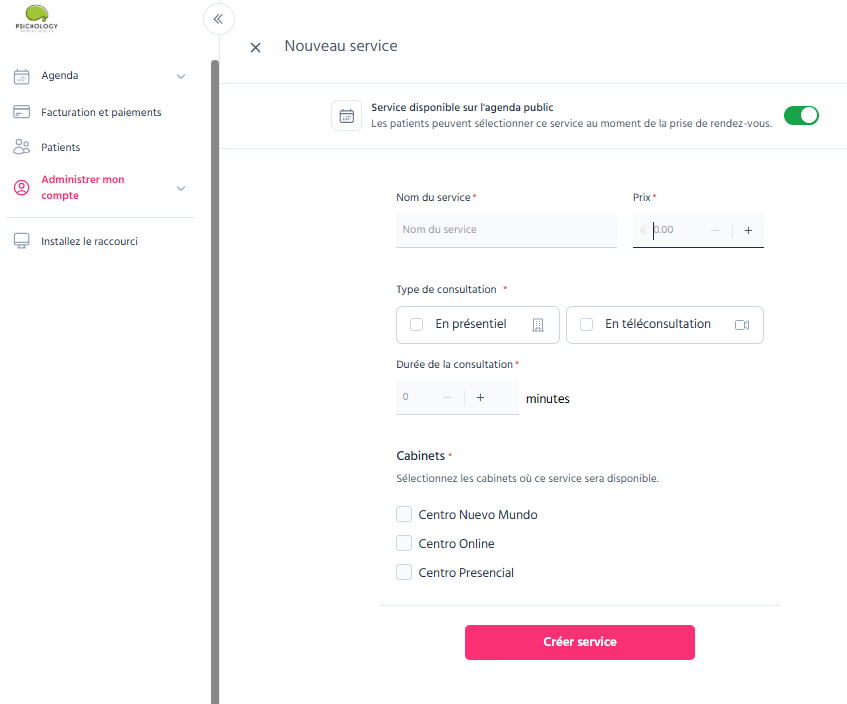Click the Installez le raccourci monitor icon
Image resolution: width=847 pixels, height=704 pixels.
[x=22, y=241]
